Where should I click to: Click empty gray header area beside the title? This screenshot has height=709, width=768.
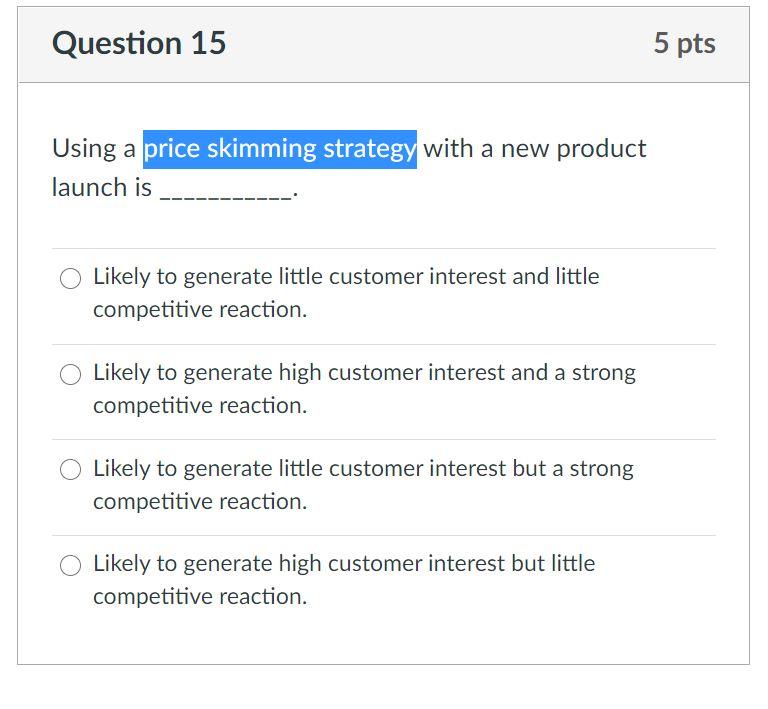(x=441, y=44)
